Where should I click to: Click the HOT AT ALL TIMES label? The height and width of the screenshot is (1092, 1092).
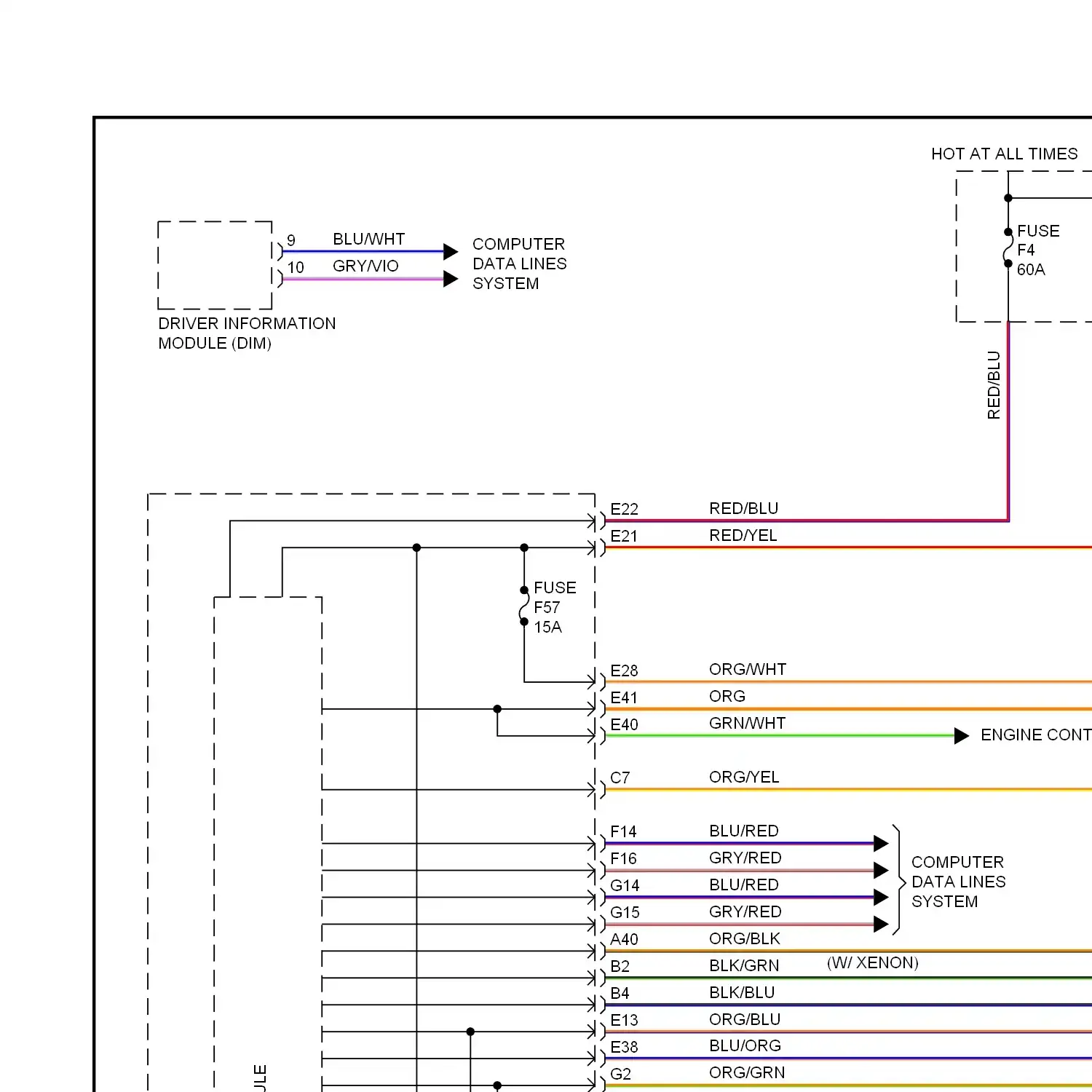pyautogui.click(x=1004, y=154)
